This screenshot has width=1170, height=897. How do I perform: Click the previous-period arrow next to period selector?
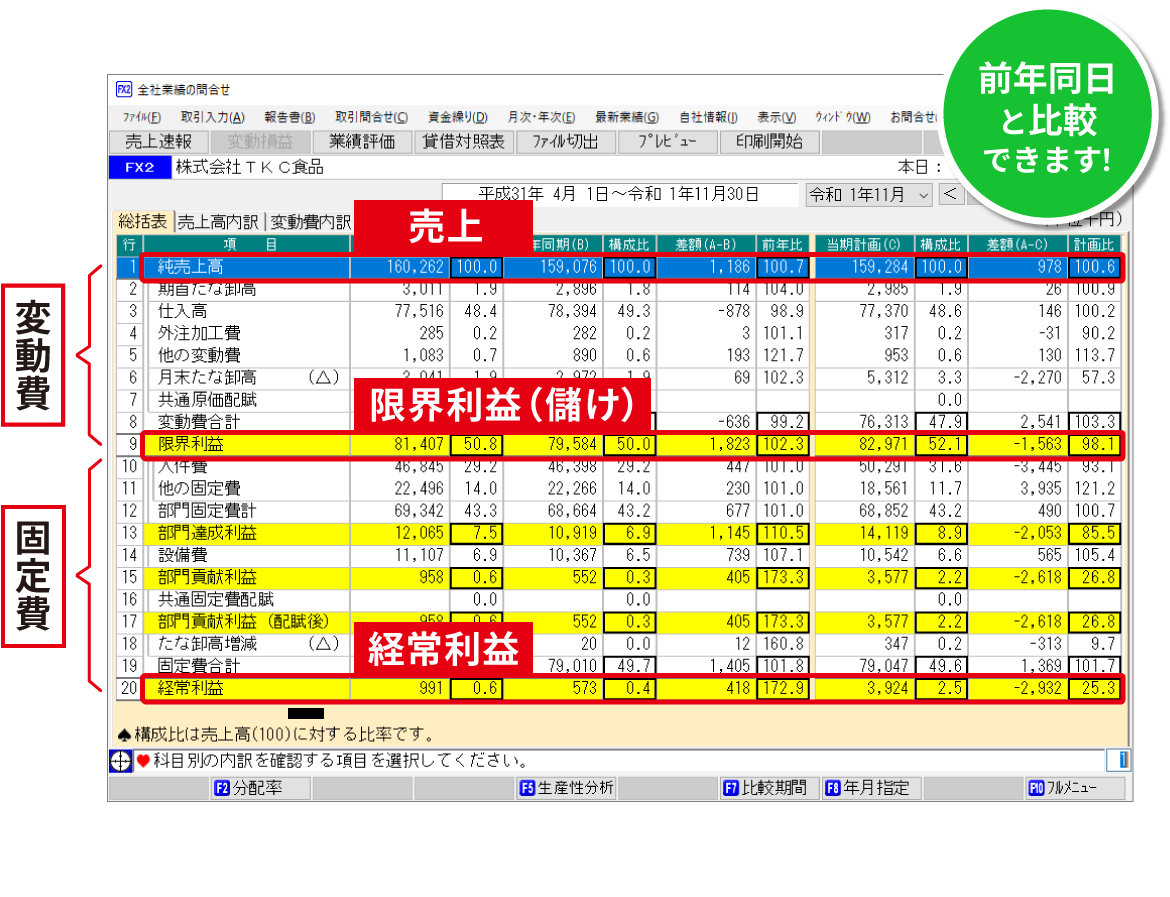[950, 194]
